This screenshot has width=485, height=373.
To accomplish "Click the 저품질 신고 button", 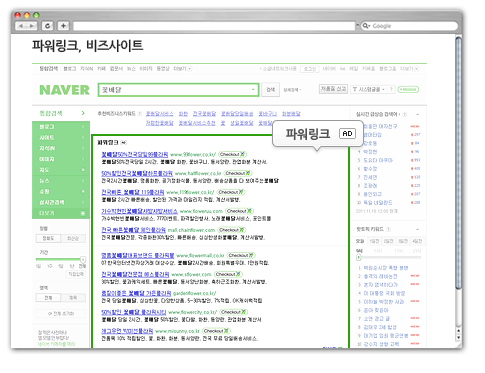I will pos(333,89).
